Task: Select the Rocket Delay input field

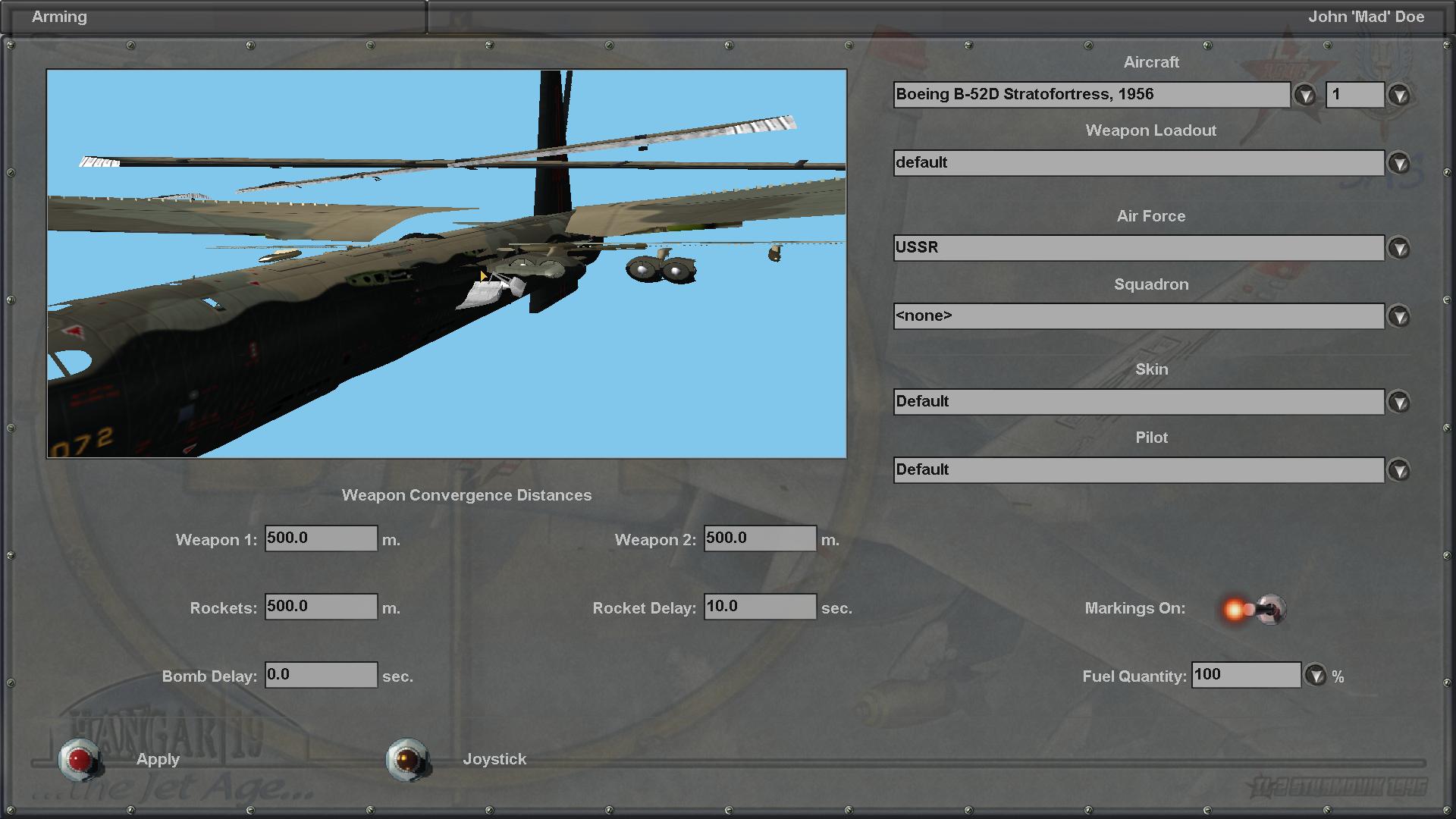Action: point(760,607)
